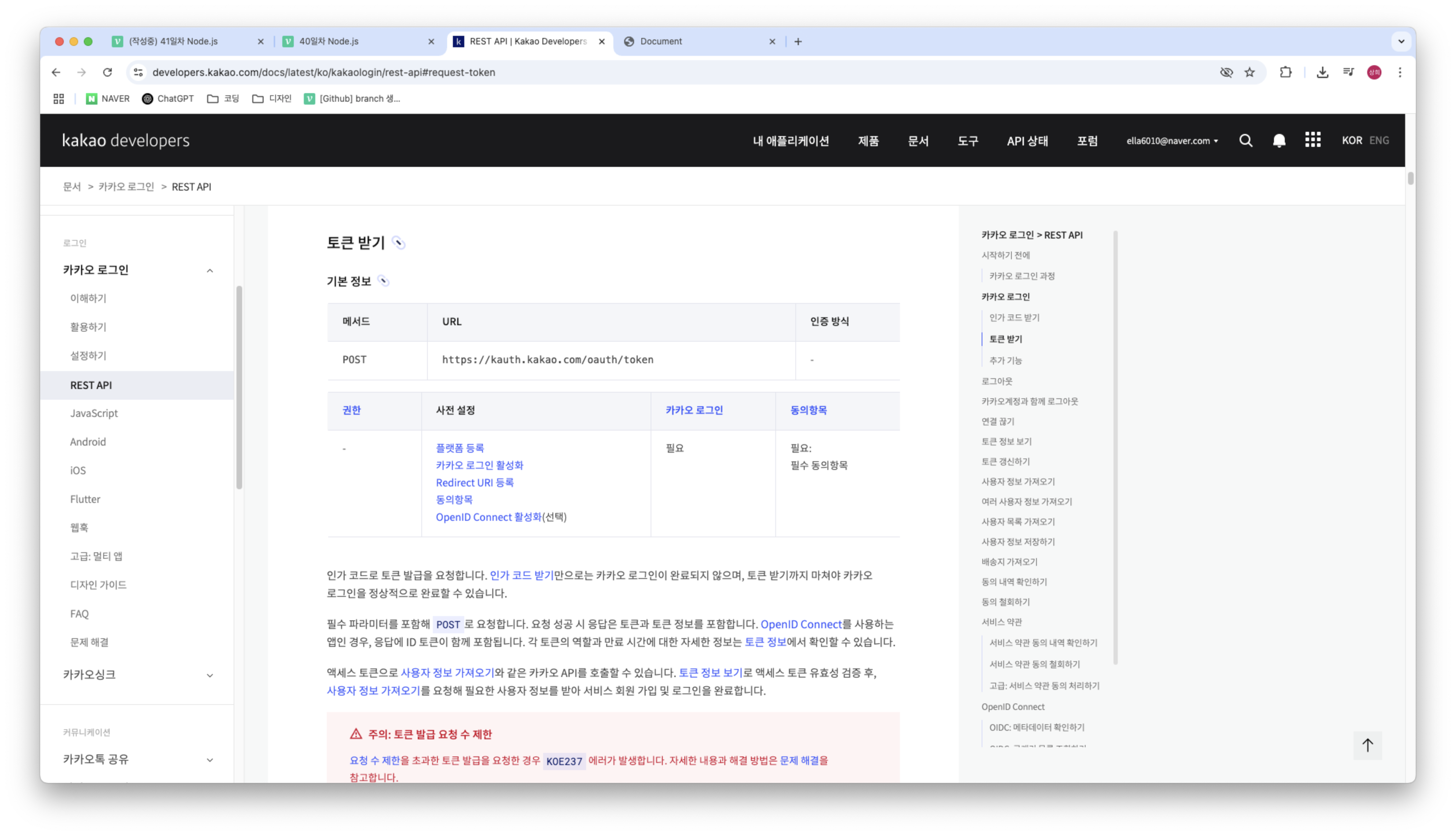
Task: Open the 제품 menu
Action: [868, 141]
